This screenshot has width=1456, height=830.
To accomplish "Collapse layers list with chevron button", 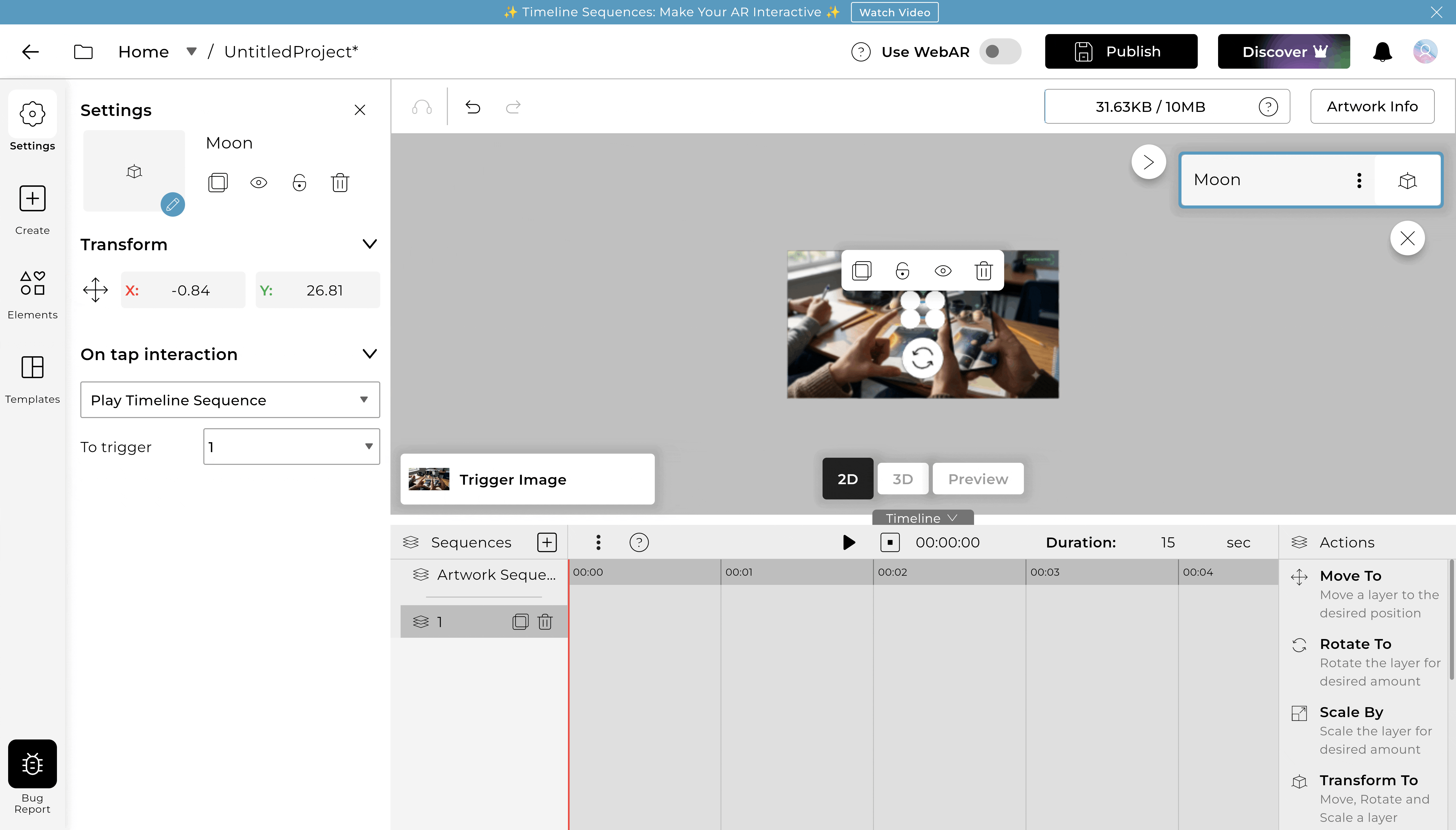I will coord(1148,162).
